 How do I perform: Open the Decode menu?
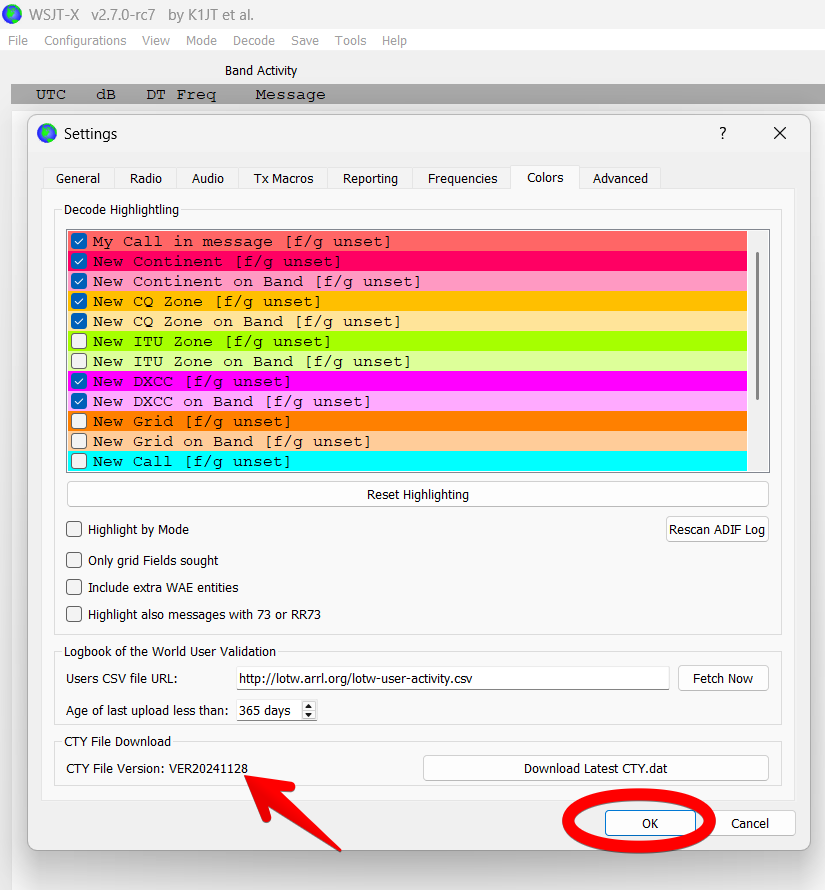point(254,41)
